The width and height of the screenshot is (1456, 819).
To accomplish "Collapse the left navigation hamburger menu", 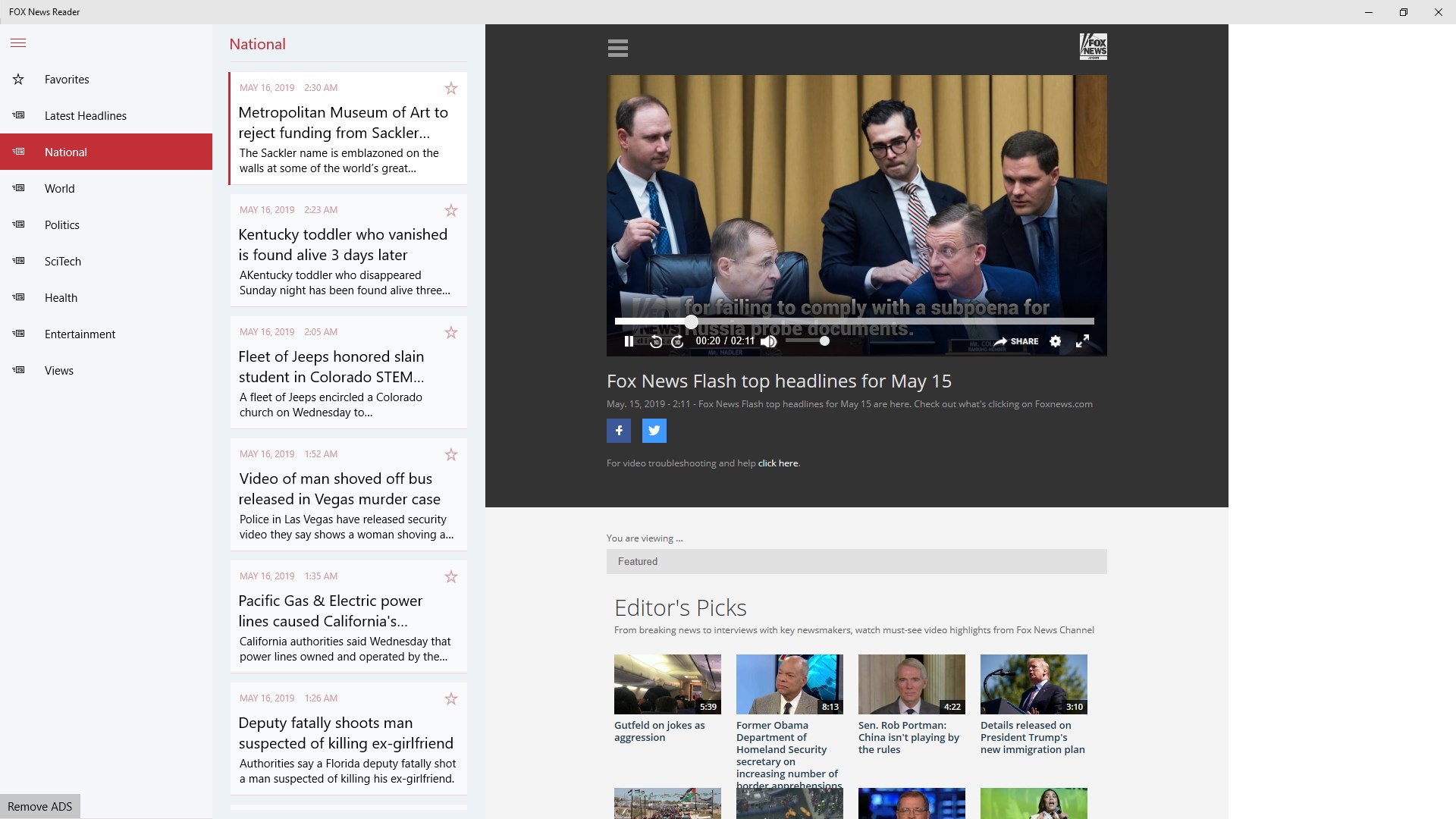I will [18, 43].
